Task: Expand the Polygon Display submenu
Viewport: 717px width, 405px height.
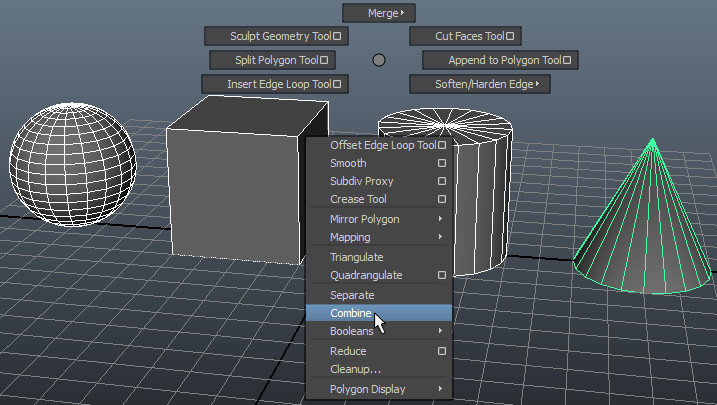Action: pyautogui.click(x=378, y=389)
